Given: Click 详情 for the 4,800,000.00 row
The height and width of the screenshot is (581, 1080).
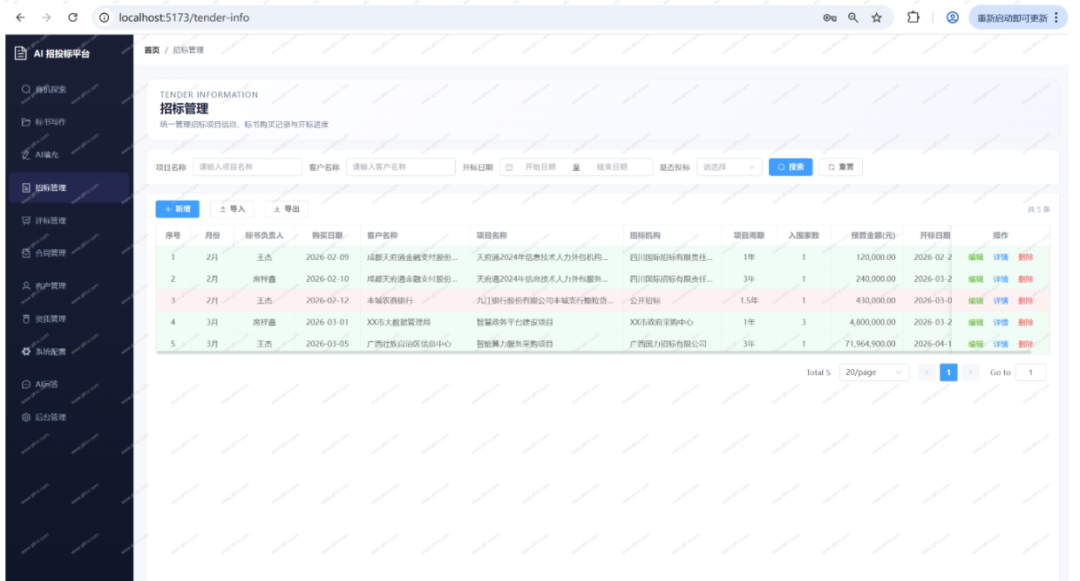Looking at the screenshot, I should tap(1000, 322).
